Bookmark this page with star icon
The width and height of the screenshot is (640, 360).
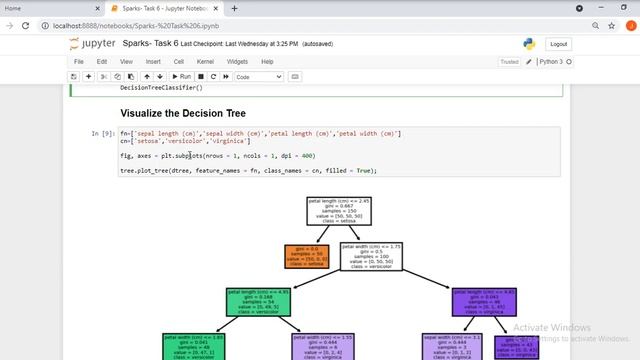(611, 26)
